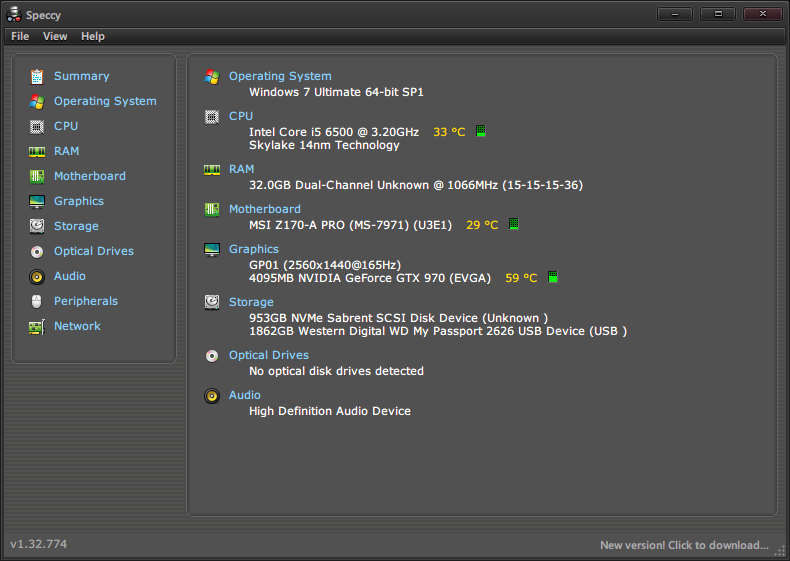The width and height of the screenshot is (790, 561).
Task: Click the CPU chip icon in main panel
Action: coord(212,117)
